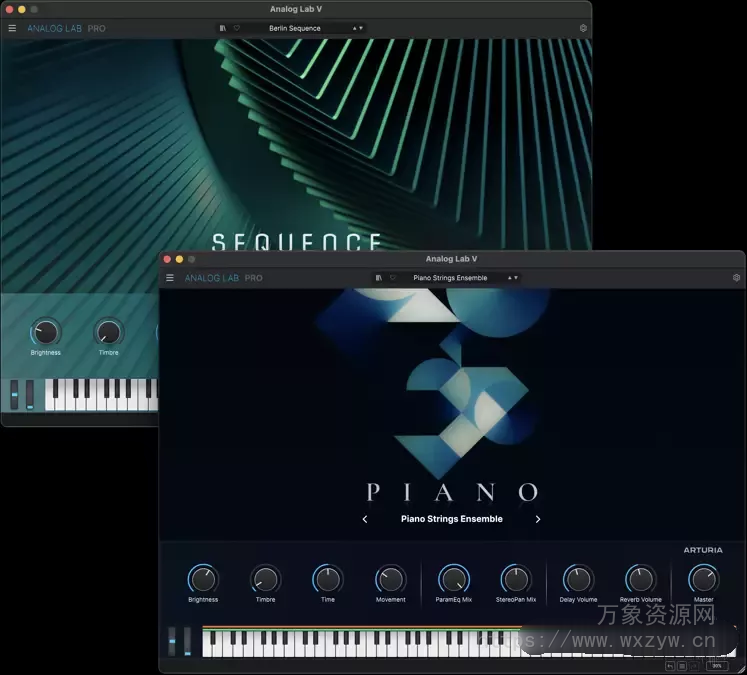
Task: Select previous preset up arrow in Berlin Sequence window
Action: 354,28
